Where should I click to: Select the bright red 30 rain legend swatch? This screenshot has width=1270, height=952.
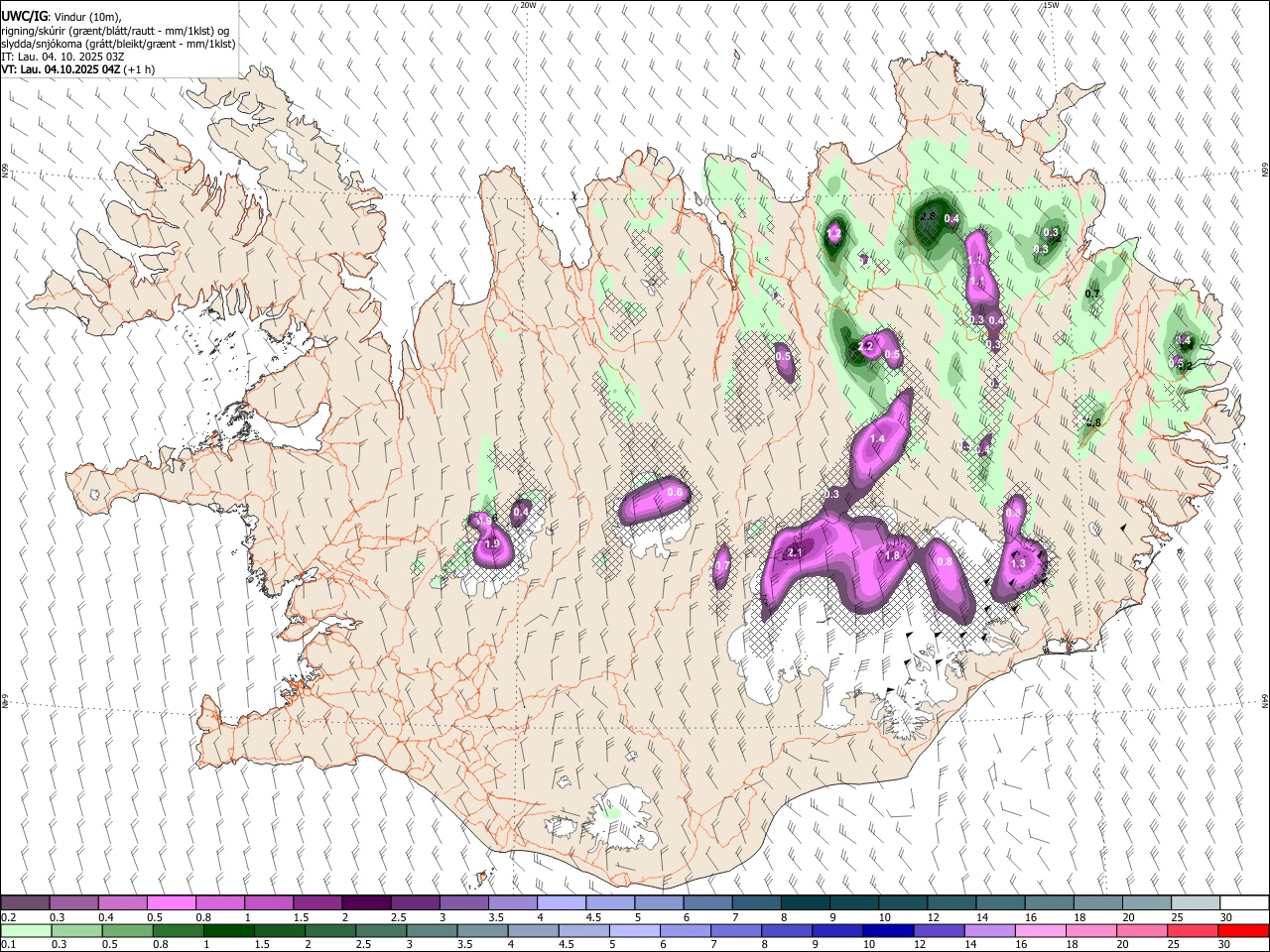point(1243,930)
